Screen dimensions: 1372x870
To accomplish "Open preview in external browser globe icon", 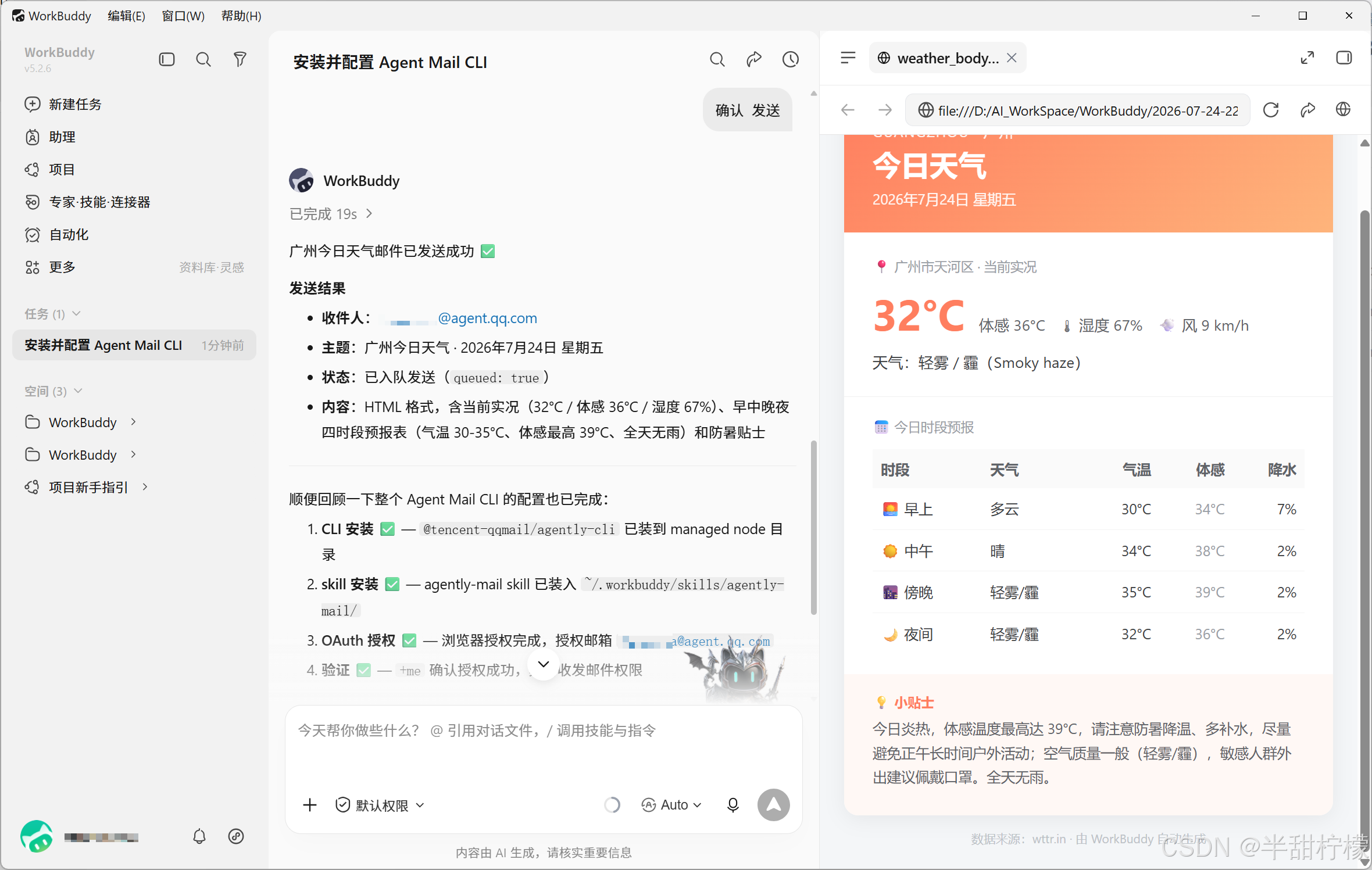I will [1344, 109].
